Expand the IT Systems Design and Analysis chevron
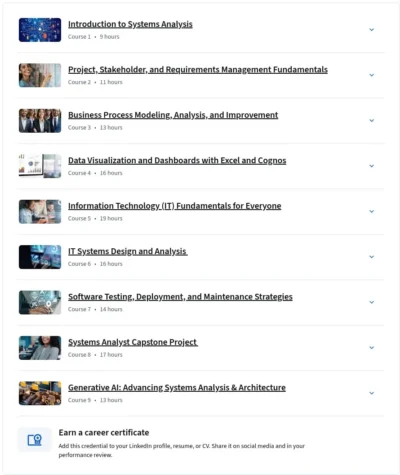Image resolution: width=400 pixels, height=475 pixels. 372,257
